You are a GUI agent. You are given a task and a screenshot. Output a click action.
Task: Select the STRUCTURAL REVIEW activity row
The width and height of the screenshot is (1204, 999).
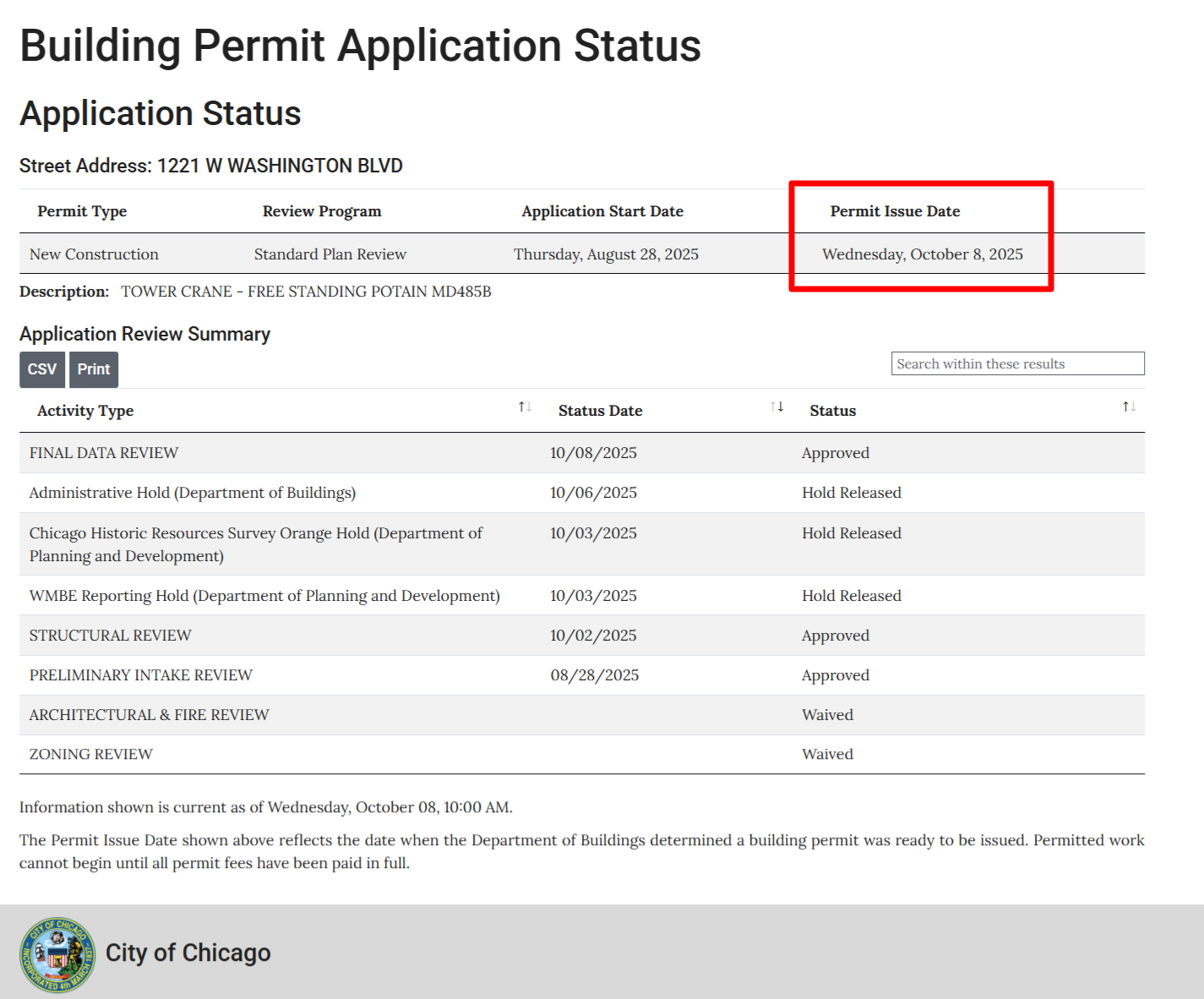pyautogui.click(x=111, y=636)
